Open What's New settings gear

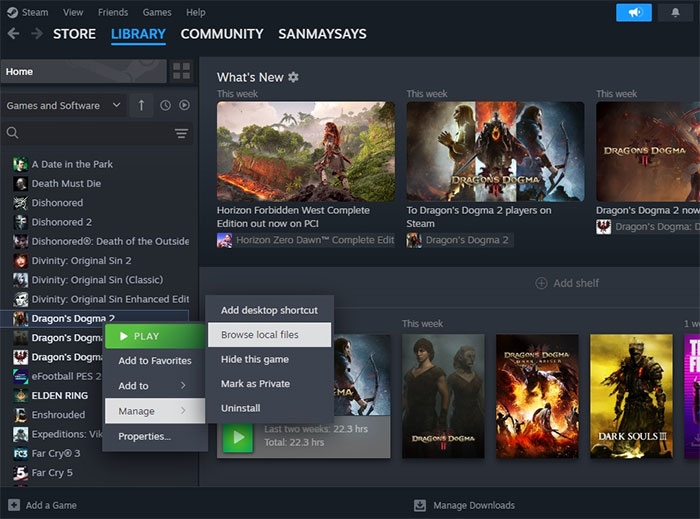(x=293, y=77)
